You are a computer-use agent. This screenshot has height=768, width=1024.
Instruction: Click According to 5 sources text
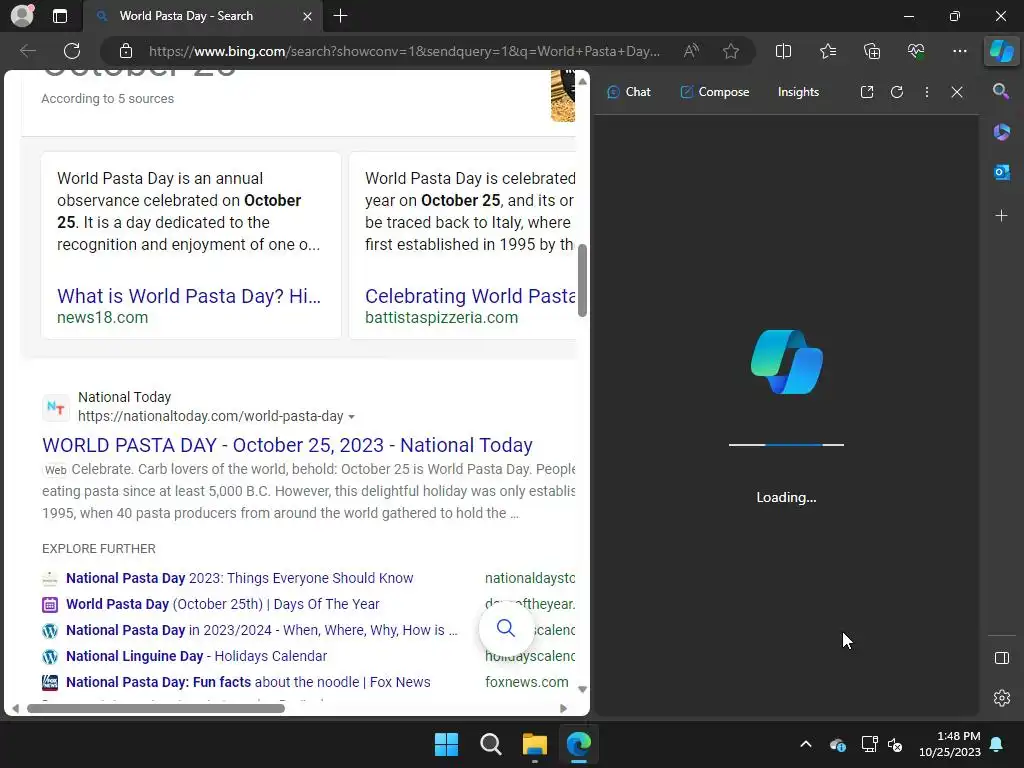108,99
